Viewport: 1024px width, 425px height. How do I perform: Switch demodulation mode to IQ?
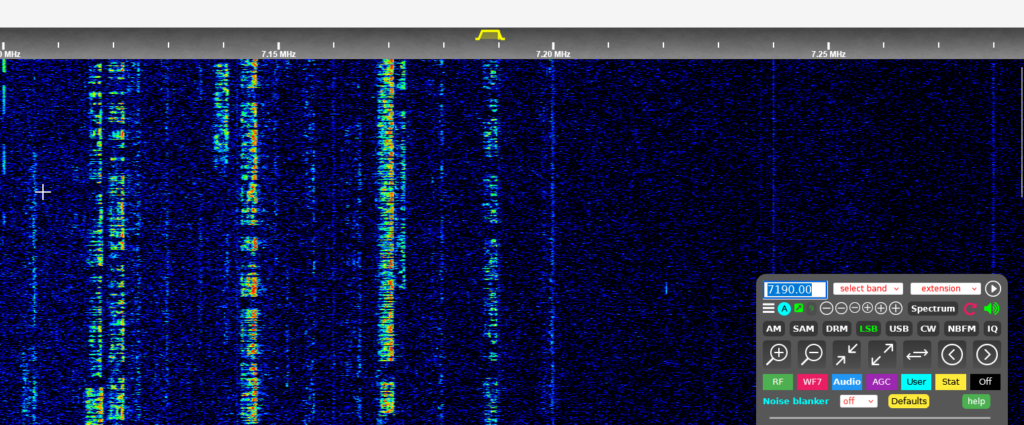[x=993, y=329]
